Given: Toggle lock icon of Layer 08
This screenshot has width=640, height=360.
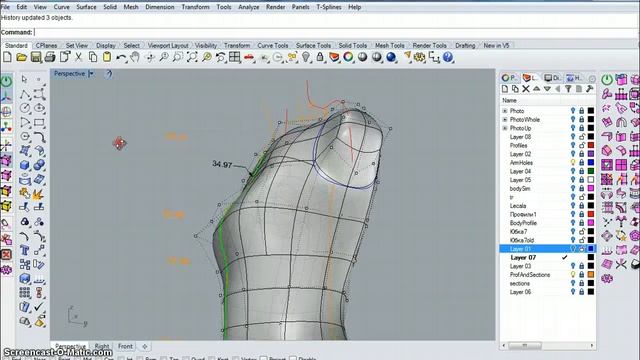Looking at the screenshot, I should coord(582,137).
